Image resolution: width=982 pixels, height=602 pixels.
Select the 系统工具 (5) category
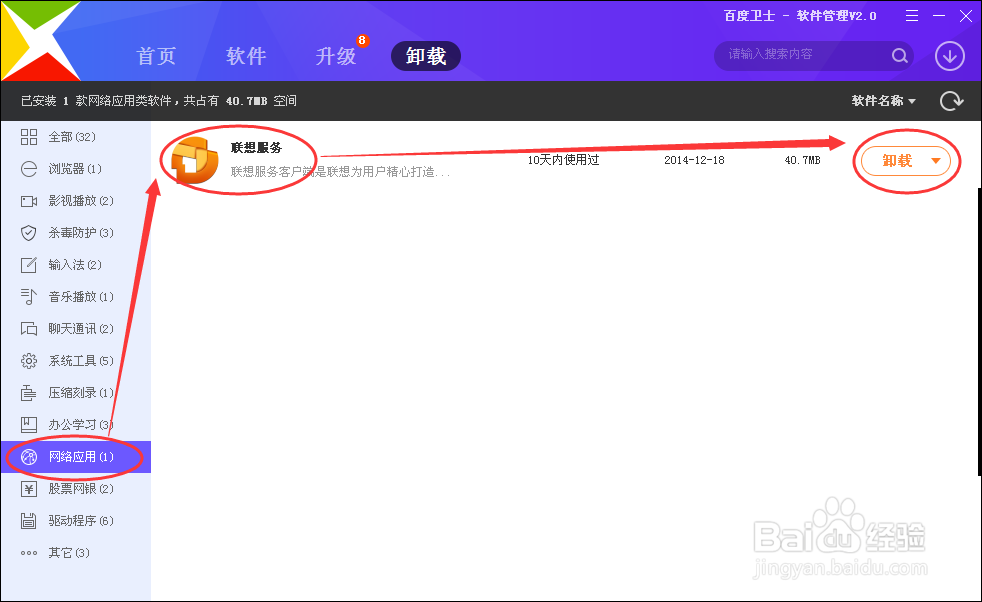(x=76, y=361)
